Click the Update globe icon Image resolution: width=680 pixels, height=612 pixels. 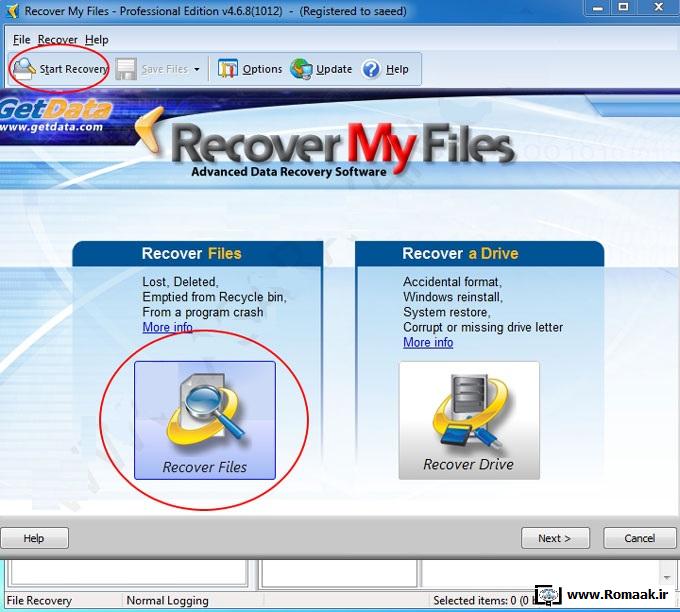(301, 69)
